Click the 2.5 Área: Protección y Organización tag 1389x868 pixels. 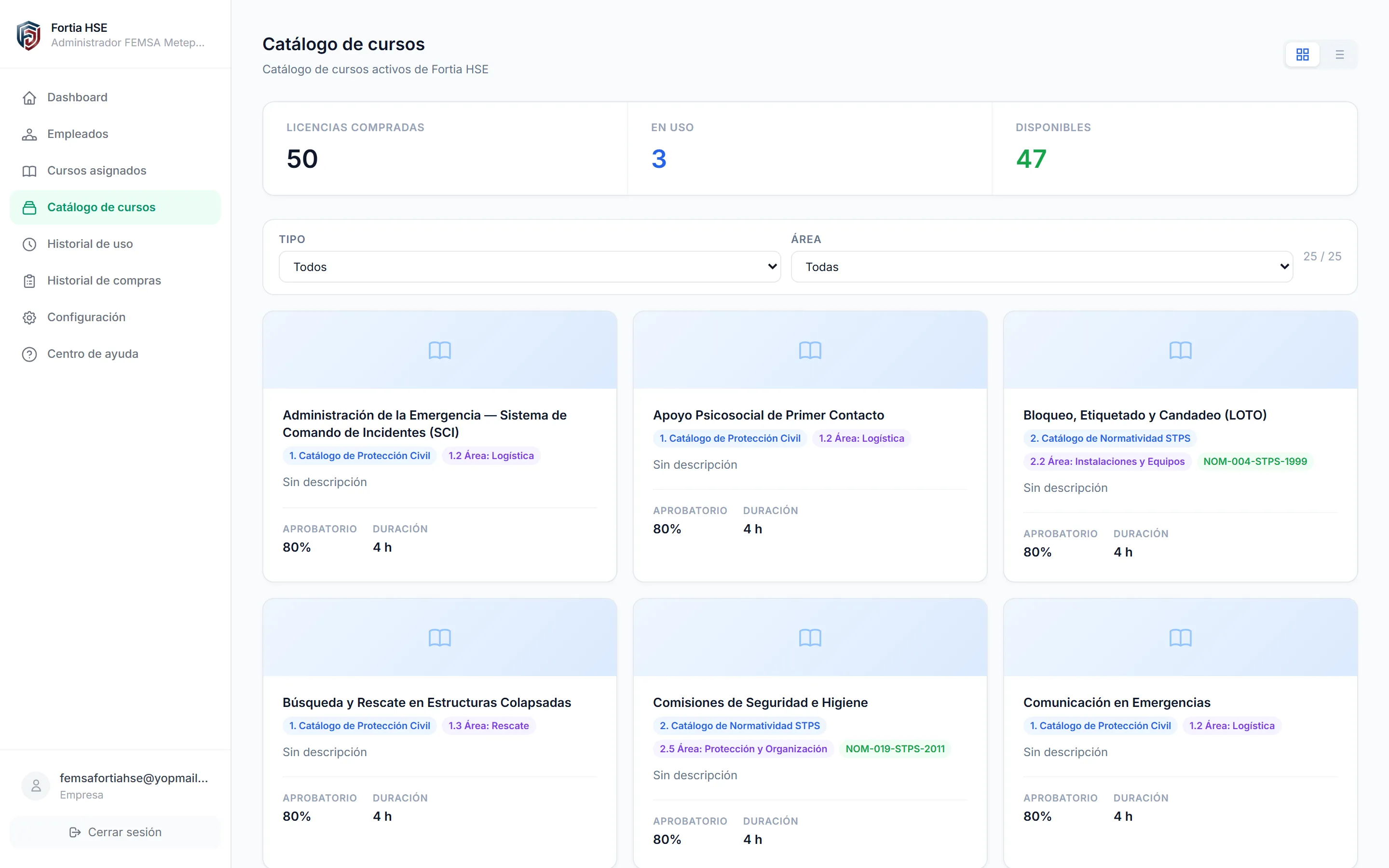click(x=743, y=749)
